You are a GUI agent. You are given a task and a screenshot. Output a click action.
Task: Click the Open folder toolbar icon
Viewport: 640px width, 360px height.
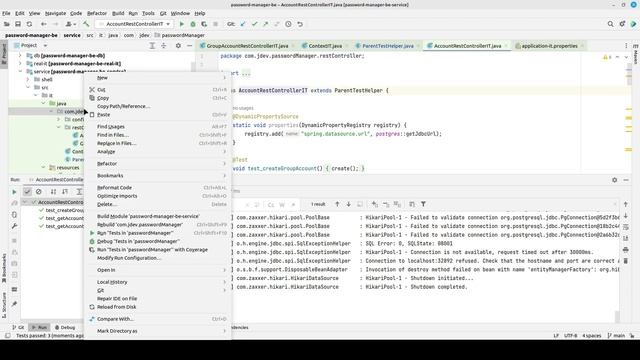point(7,24)
